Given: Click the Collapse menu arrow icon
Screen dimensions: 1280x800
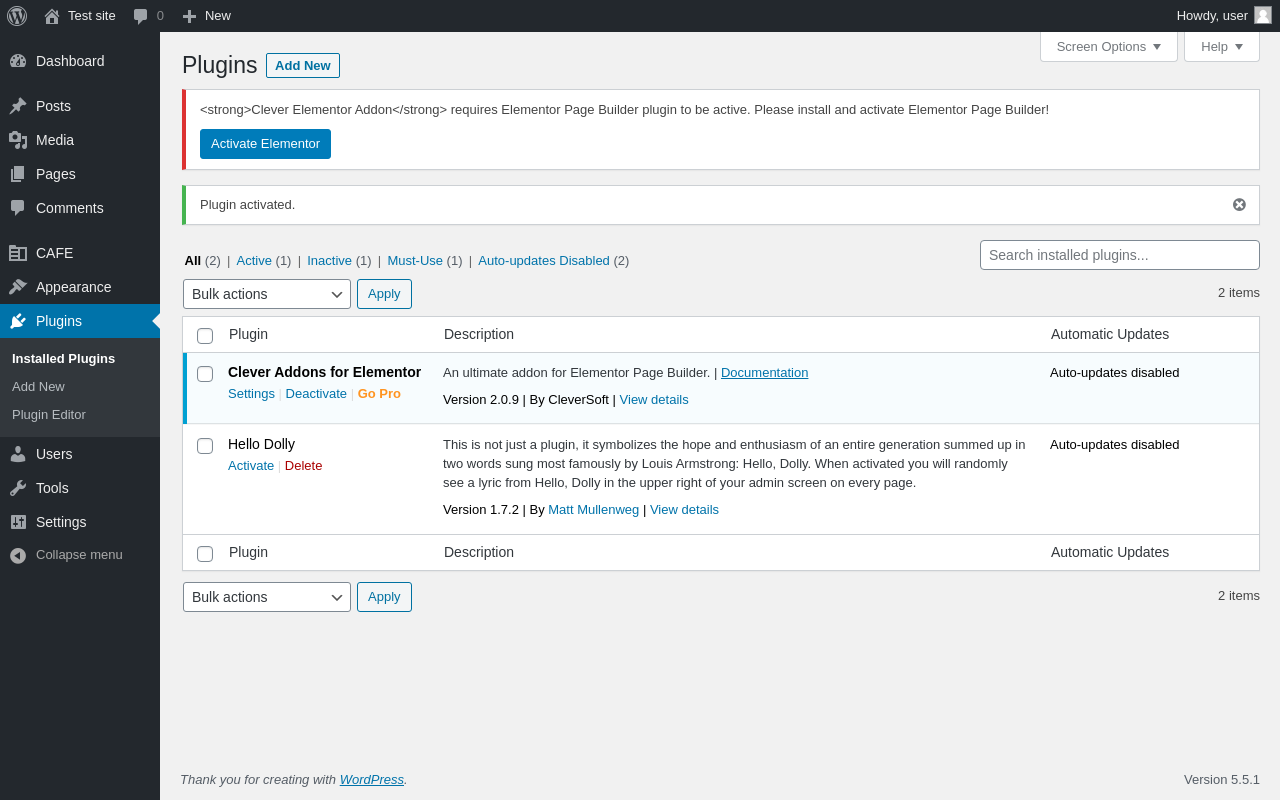Looking at the screenshot, I should 18,555.
